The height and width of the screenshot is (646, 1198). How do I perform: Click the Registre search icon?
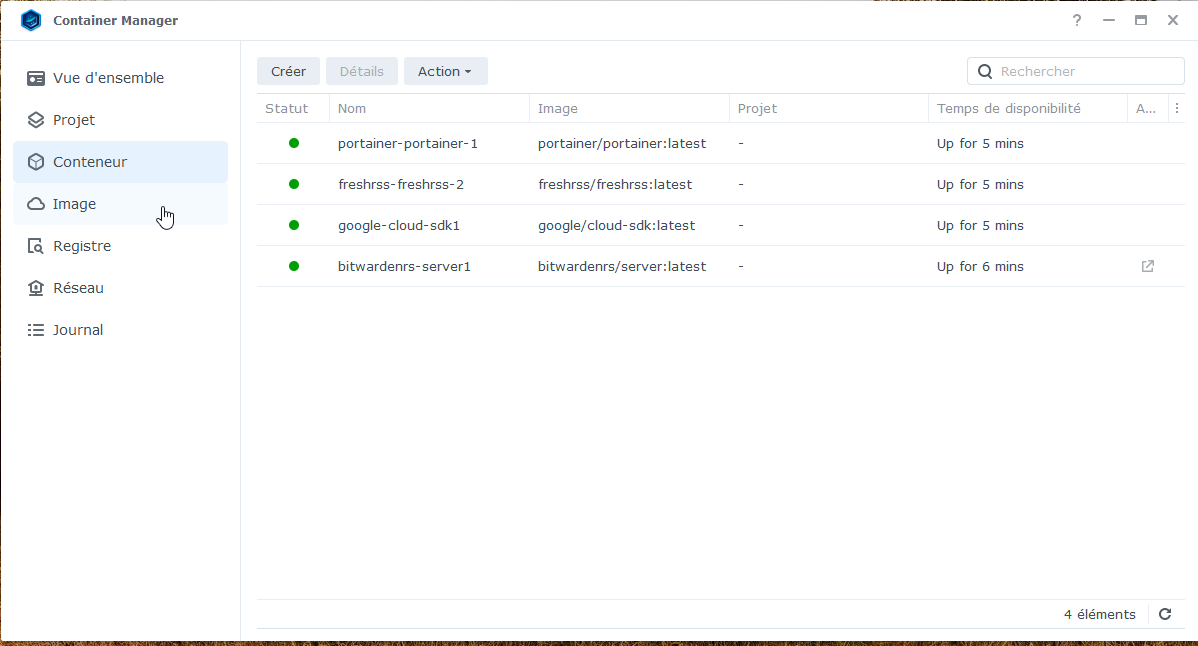click(x=36, y=246)
